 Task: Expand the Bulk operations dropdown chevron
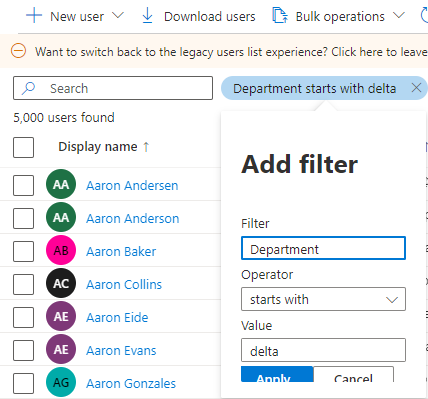[399, 16]
